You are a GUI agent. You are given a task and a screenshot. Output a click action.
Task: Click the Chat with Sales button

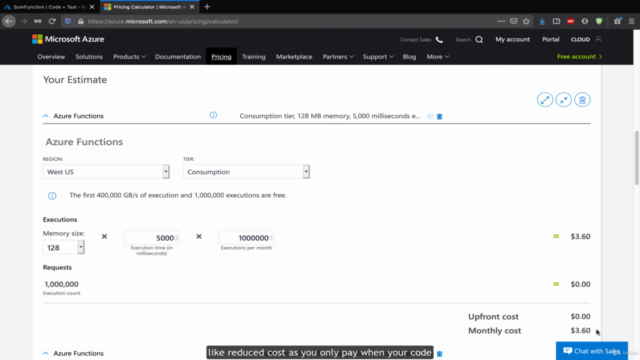(592, 351)
